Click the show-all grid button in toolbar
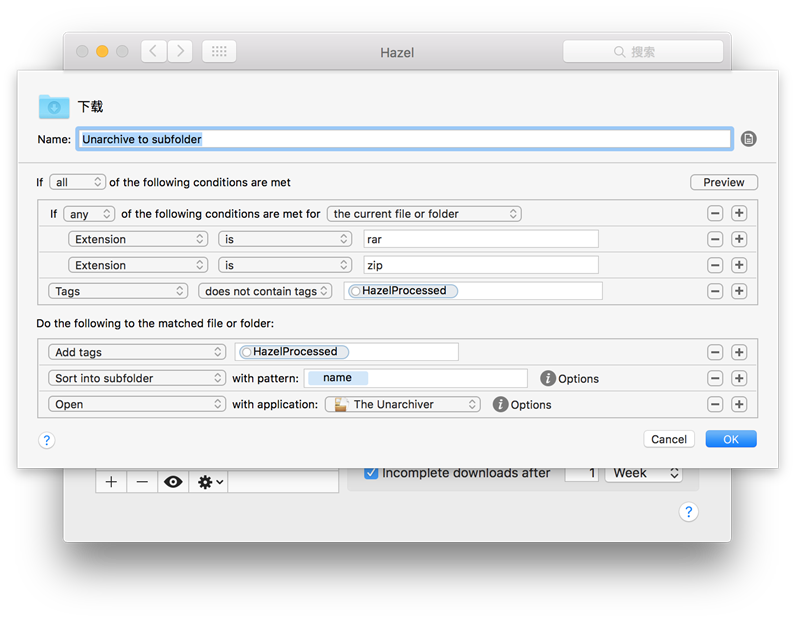 [219, 51]
